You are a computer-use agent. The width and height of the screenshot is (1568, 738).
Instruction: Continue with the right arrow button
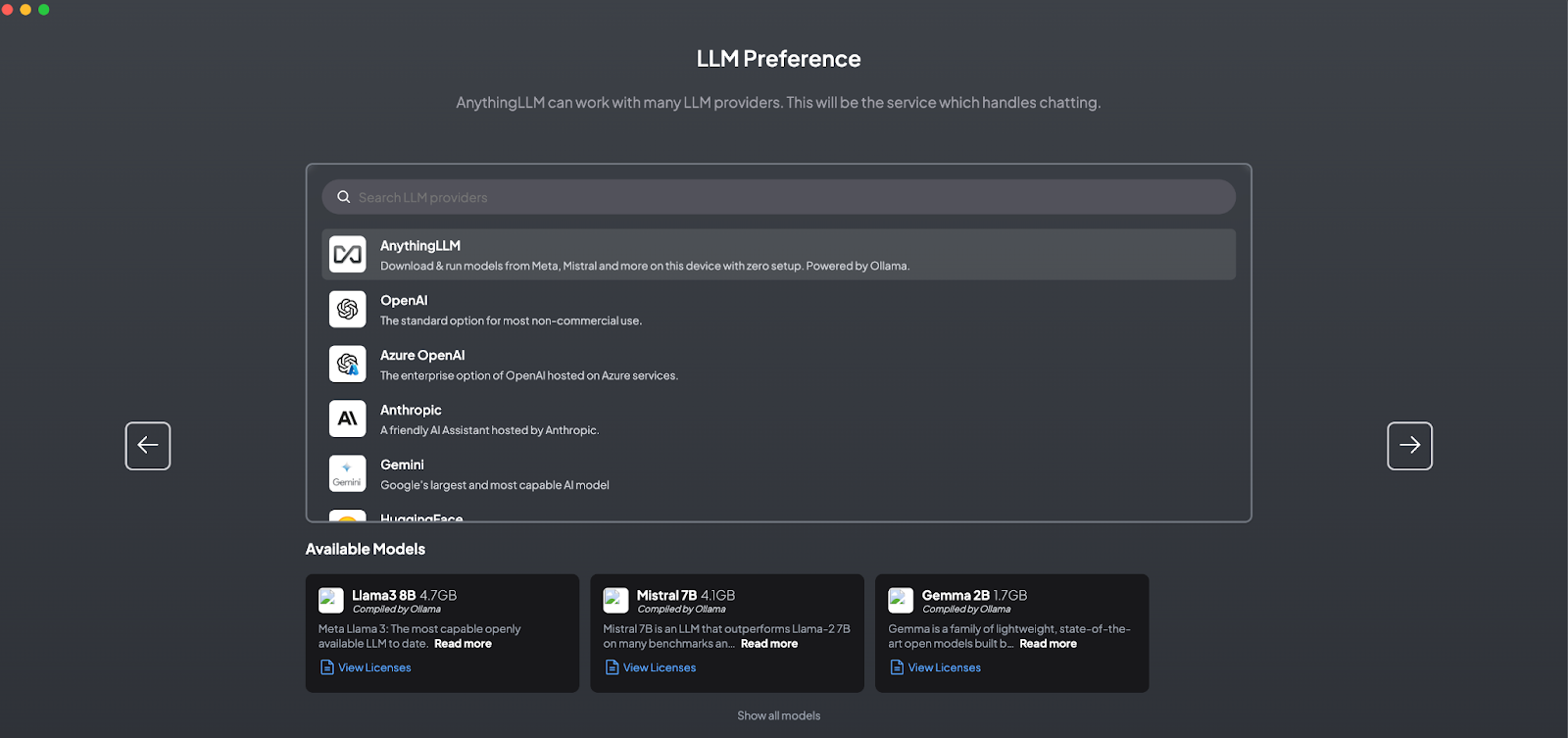1409,446
